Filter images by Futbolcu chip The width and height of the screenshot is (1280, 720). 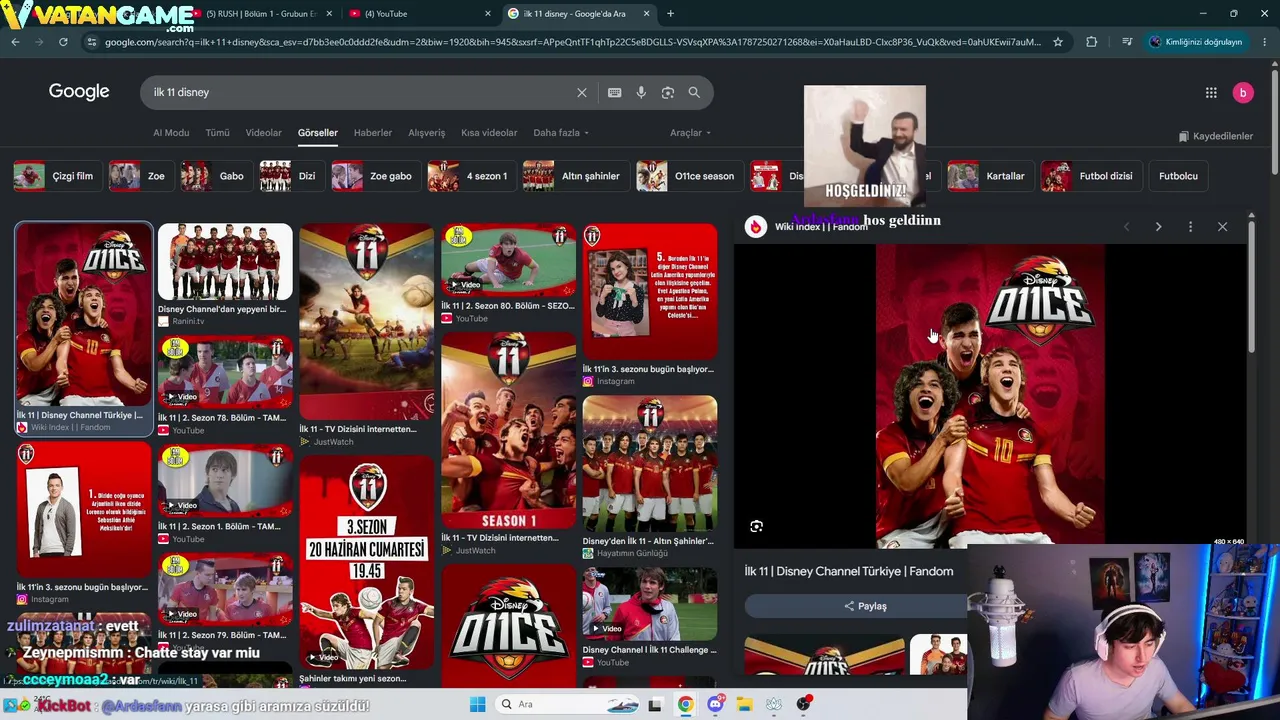tap(1178, 176)
